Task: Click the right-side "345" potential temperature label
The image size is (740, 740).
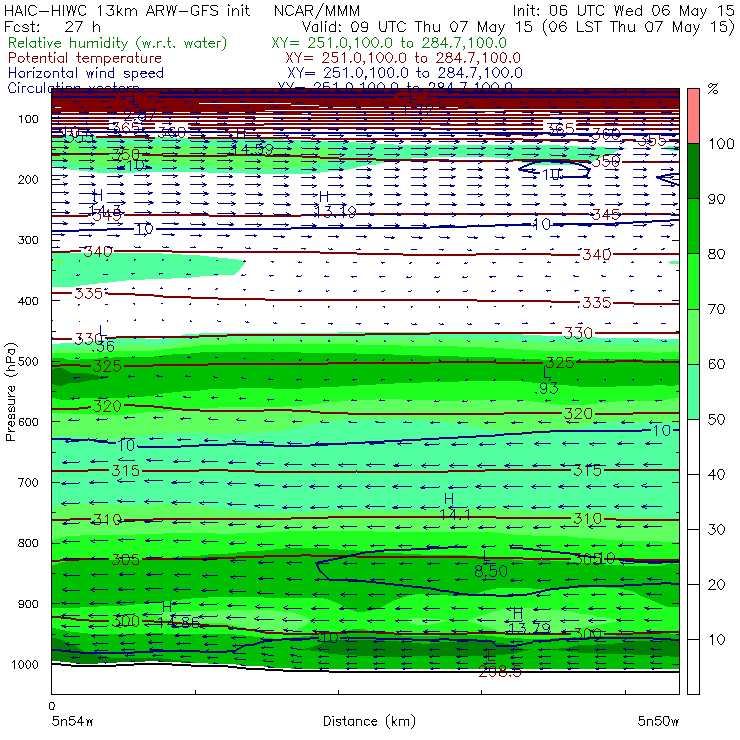Action: coord(605,215)
